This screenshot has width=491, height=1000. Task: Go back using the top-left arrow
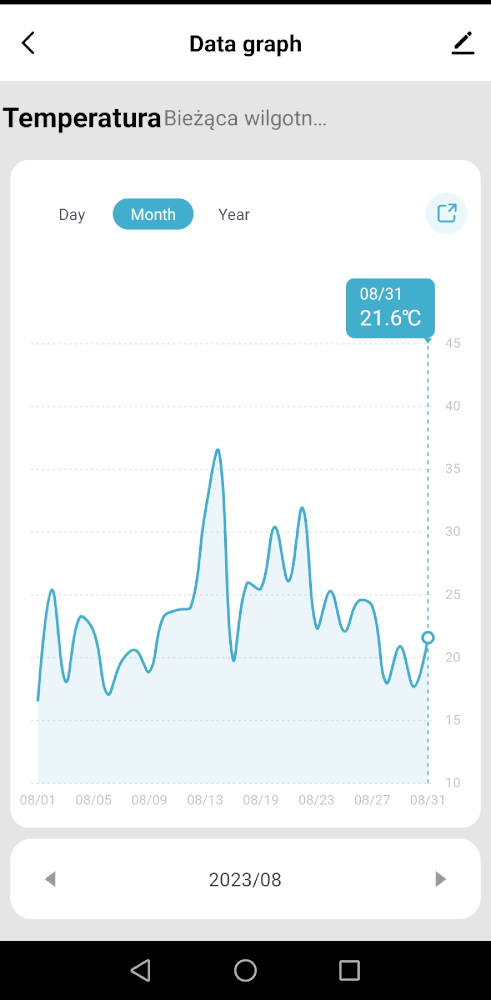pos(28,43)
